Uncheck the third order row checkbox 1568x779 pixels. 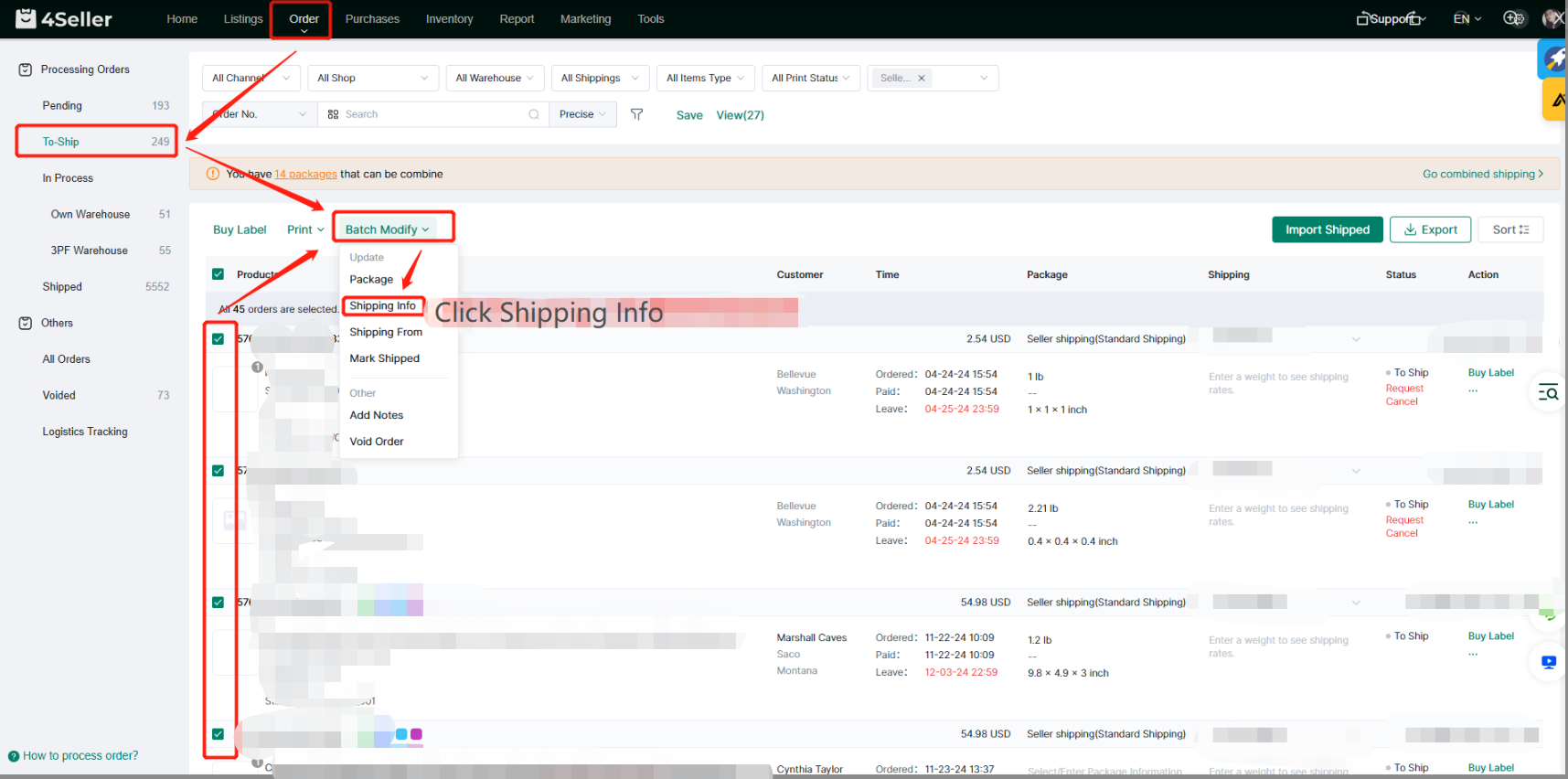click(x=219, y=603)
